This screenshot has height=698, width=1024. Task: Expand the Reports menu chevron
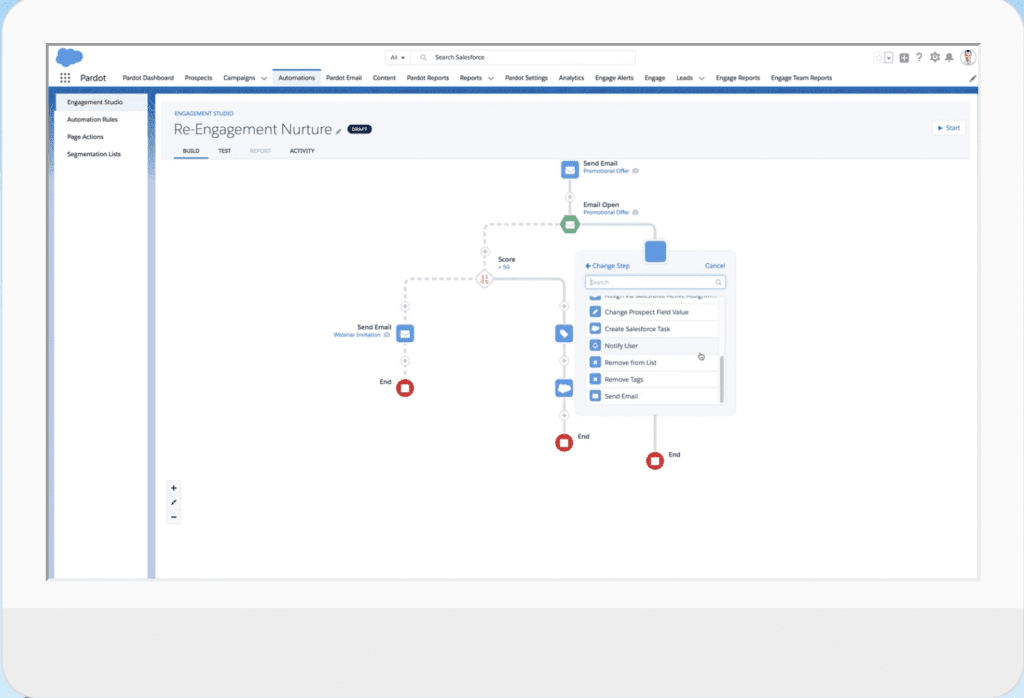click(491, 78)
